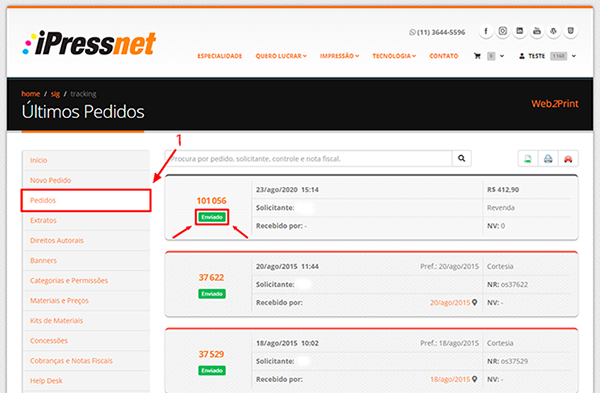Image resolution: width=600 pixels, height=393 pixels.
Task: Click the 23/ago/2020 15:14 order date
Action: click(x=287, y=190)
